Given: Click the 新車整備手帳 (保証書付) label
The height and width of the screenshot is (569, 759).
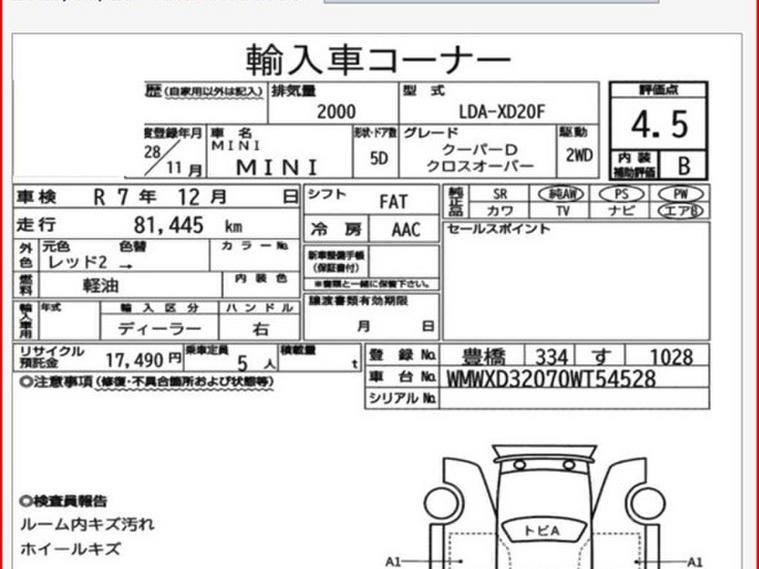Looking at the screenshot, I should 336,261.
